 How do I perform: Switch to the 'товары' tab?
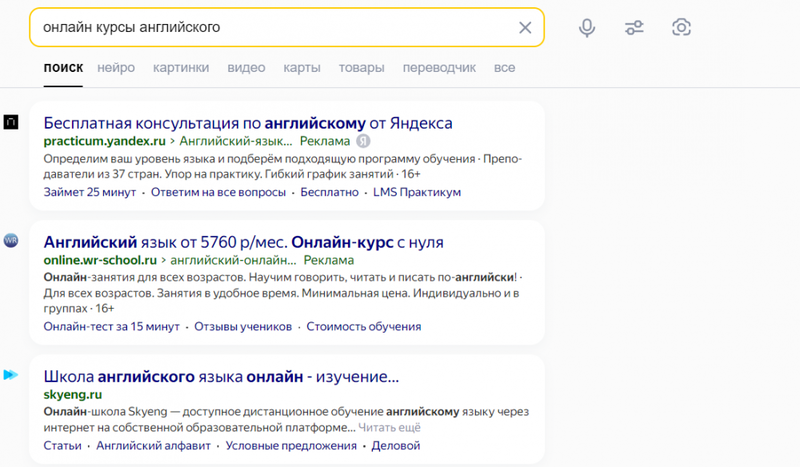coord(362,68)
